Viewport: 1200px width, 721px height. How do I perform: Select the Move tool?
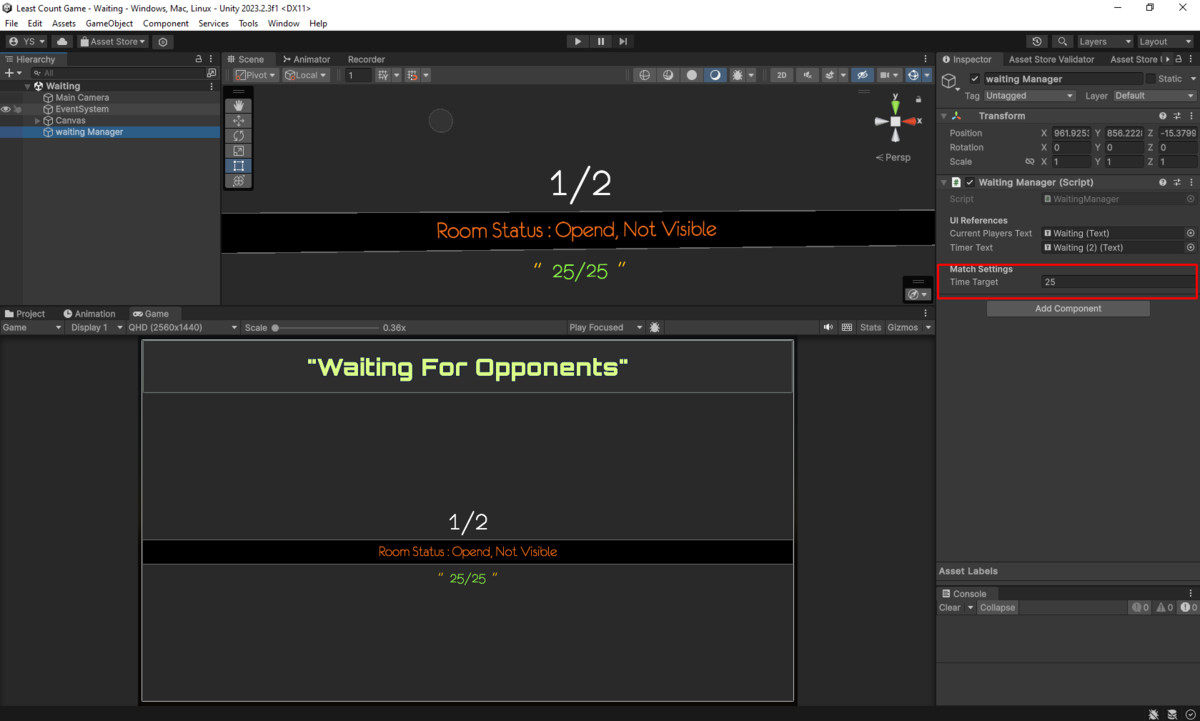point(238,119)
